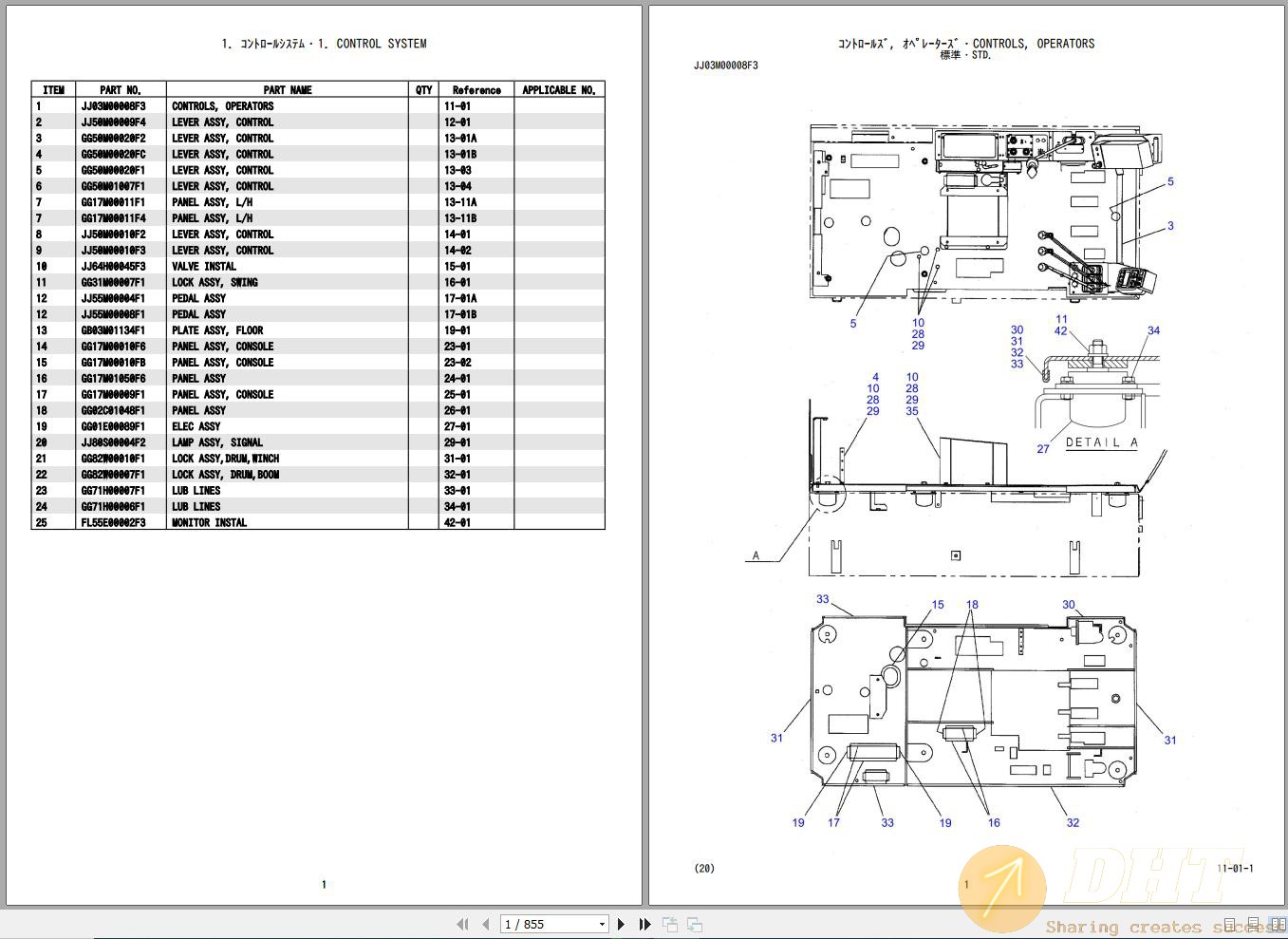Click reference 17-01B cell

pos(460,314)
